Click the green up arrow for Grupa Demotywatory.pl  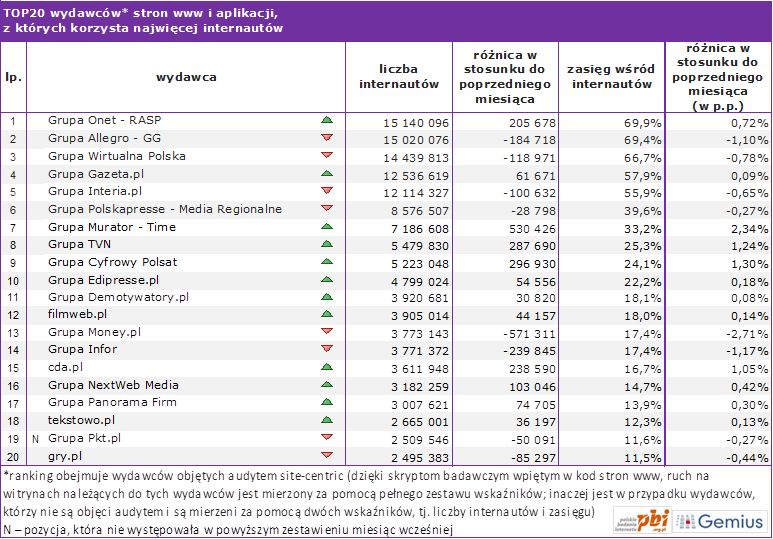327,297
